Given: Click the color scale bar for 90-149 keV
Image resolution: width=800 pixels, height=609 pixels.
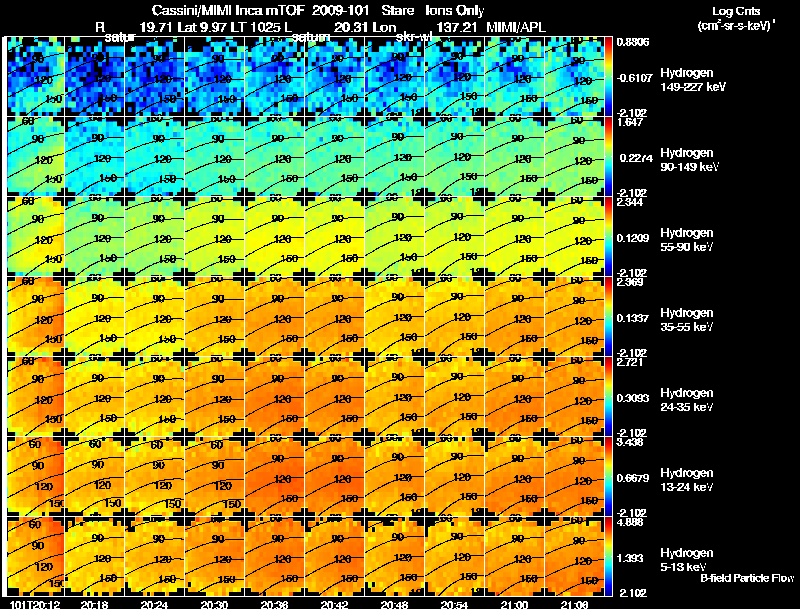Looking at the screenshot, I should pos(608,157).
